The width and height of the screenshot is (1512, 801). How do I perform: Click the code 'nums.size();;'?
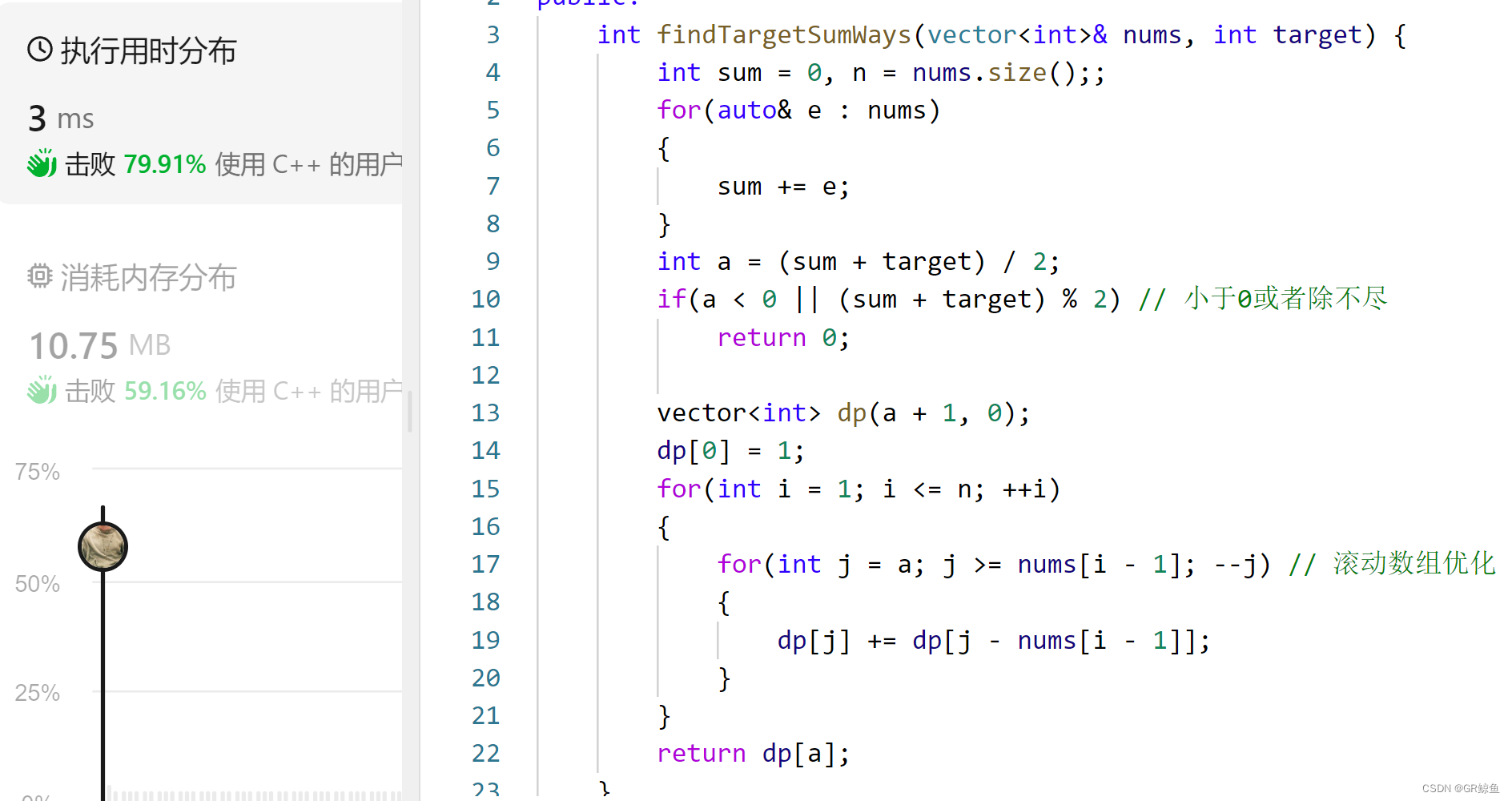click(x=1008, y=73)
